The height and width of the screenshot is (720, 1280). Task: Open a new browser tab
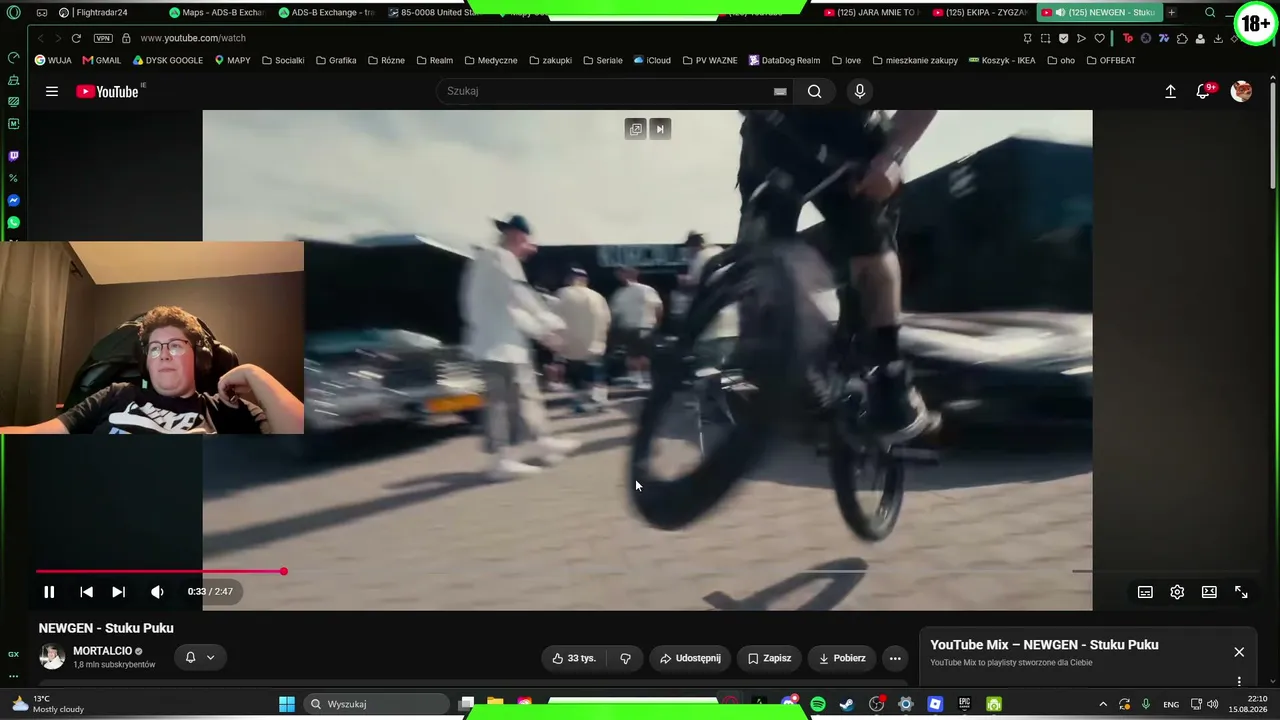(1171, 12)
